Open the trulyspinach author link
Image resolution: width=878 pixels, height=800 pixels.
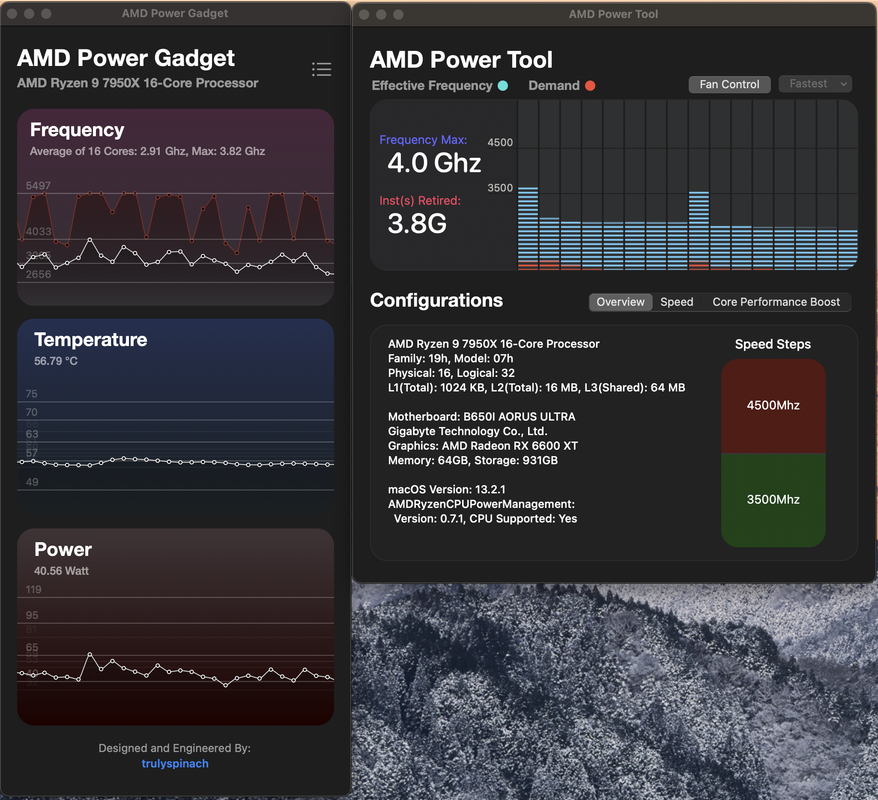(175, 764)
